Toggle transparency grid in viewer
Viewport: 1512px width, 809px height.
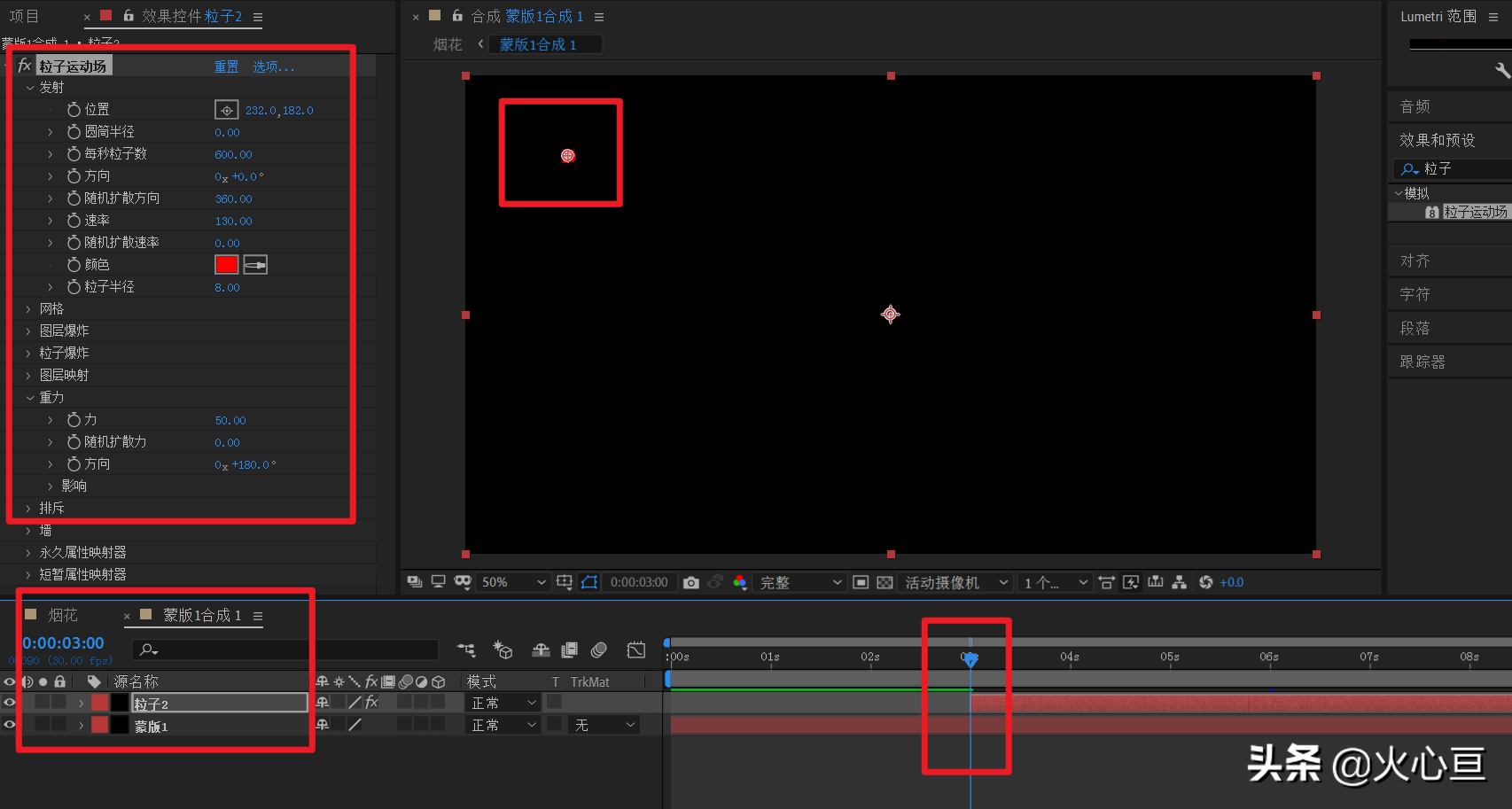(x=885, y=582)
